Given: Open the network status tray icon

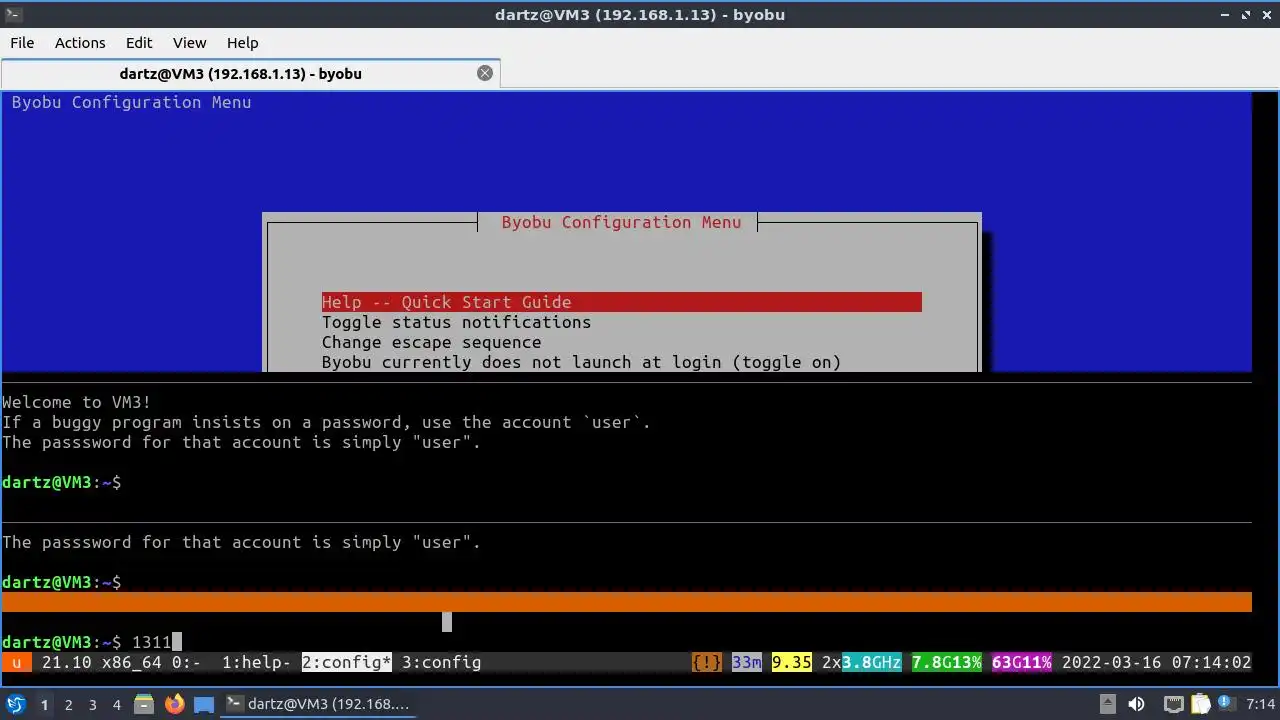Looking at the screenshot, I should point(1174,704).
